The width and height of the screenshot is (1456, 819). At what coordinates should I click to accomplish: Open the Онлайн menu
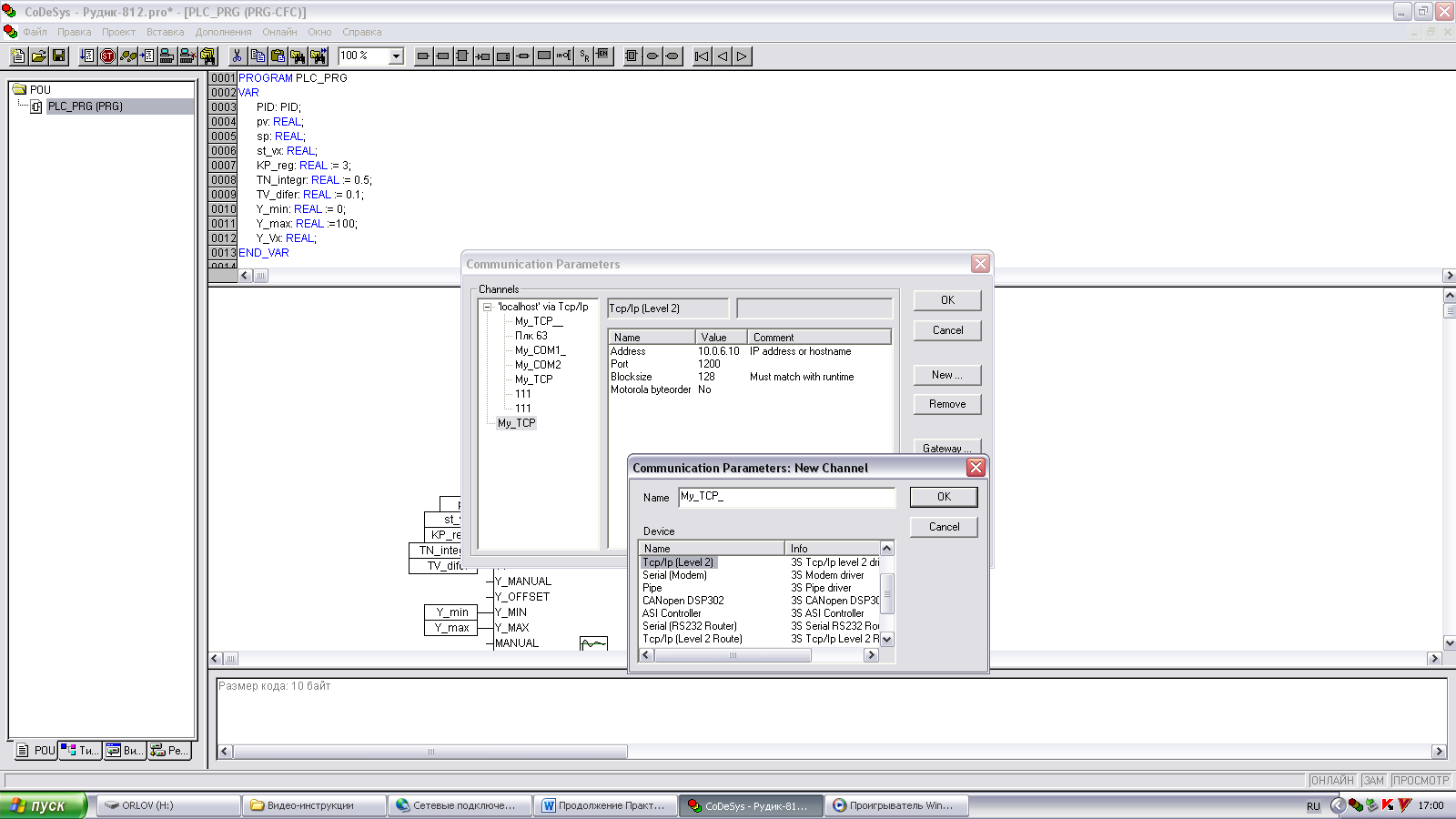point(279,32)
